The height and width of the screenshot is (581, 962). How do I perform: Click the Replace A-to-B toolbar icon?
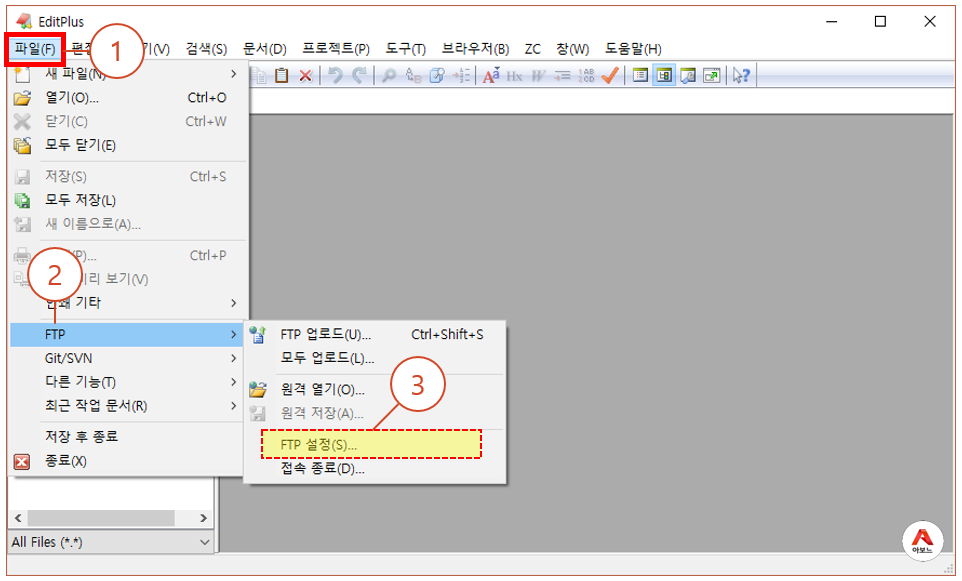[413, 75]
